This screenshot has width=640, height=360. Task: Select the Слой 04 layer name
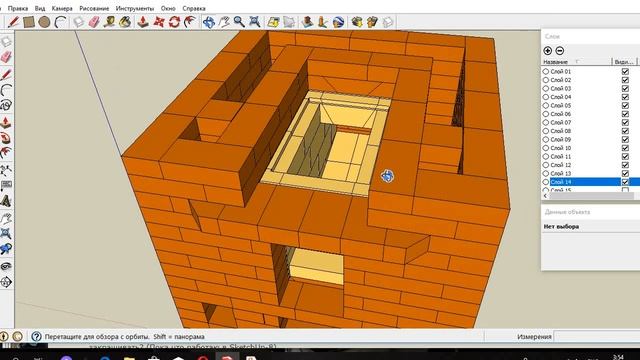tap(561, 97)
